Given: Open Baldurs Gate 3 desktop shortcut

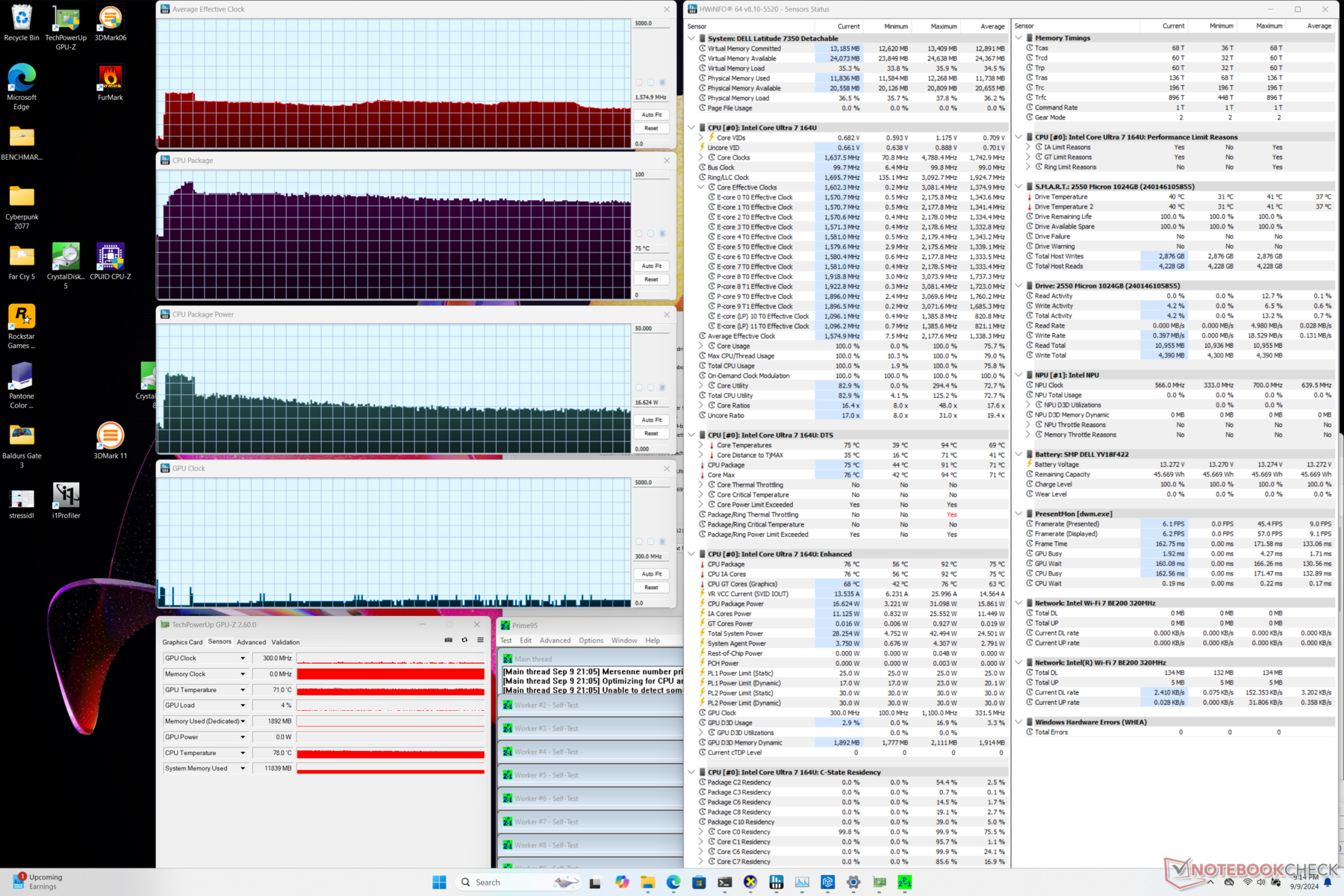Looking at the screenshot, I should coord(22,446).
